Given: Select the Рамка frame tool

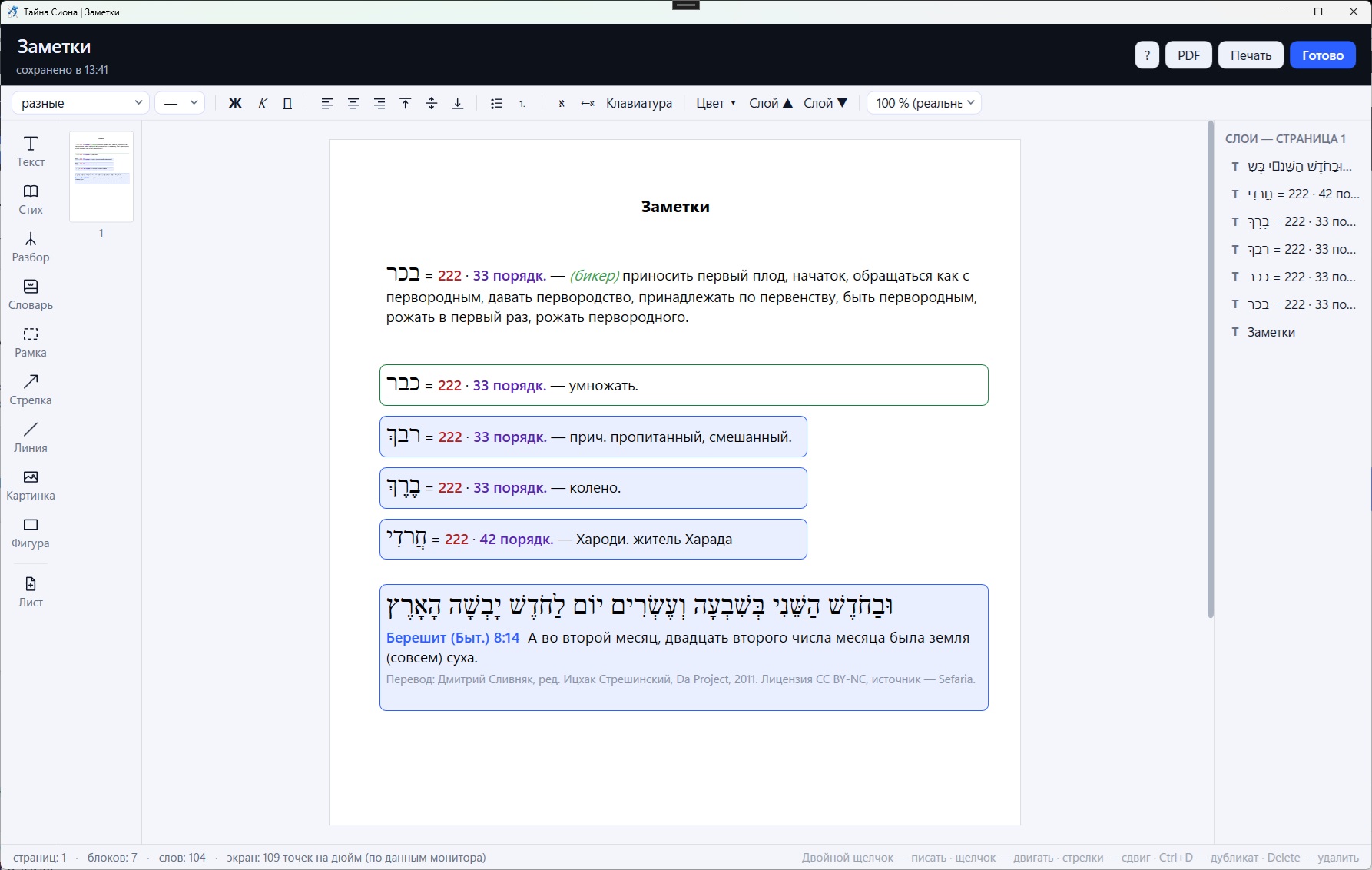Looking at the screenshot, I should 31,342.
